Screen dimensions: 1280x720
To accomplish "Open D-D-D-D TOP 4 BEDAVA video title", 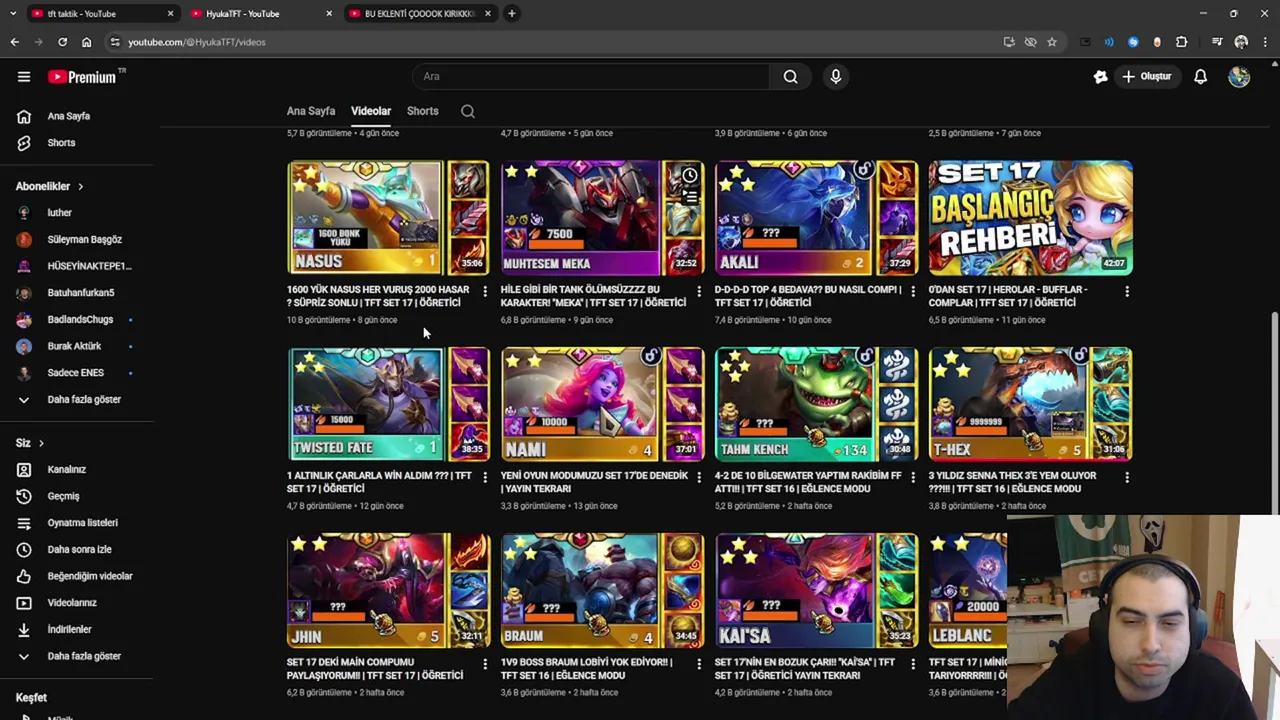I will pyautogui.click(x=808, y=296).
